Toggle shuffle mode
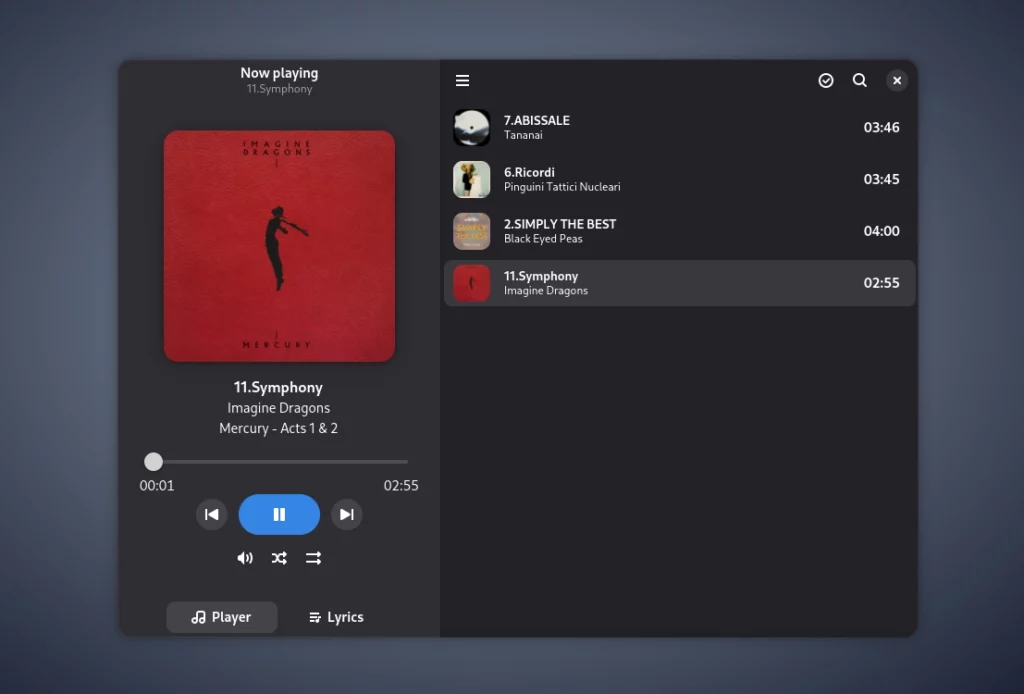Screen dimensions: 1024x694 [x=279, y=558]
